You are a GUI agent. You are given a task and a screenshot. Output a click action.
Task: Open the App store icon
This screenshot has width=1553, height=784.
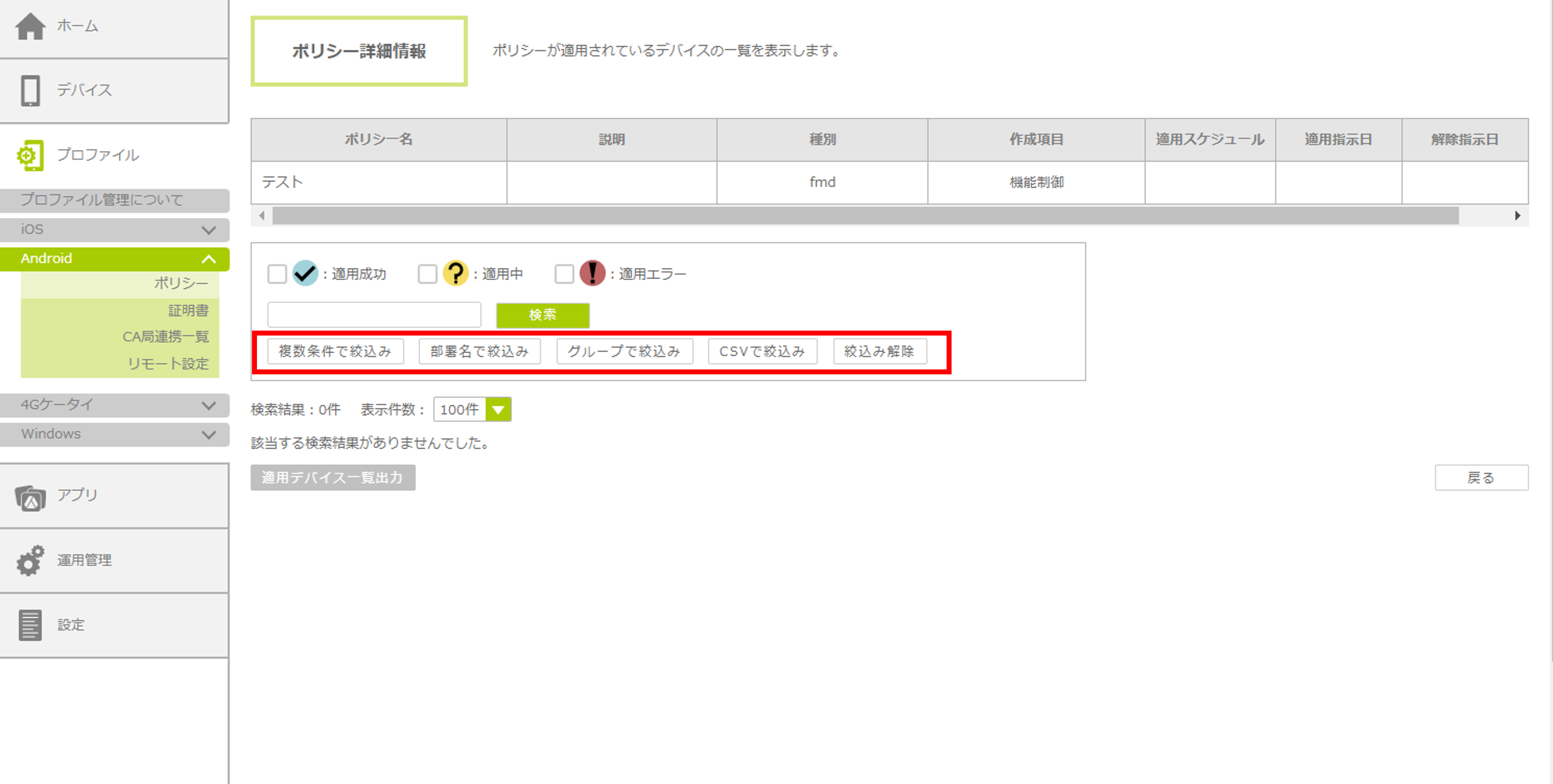coord(30,498)
